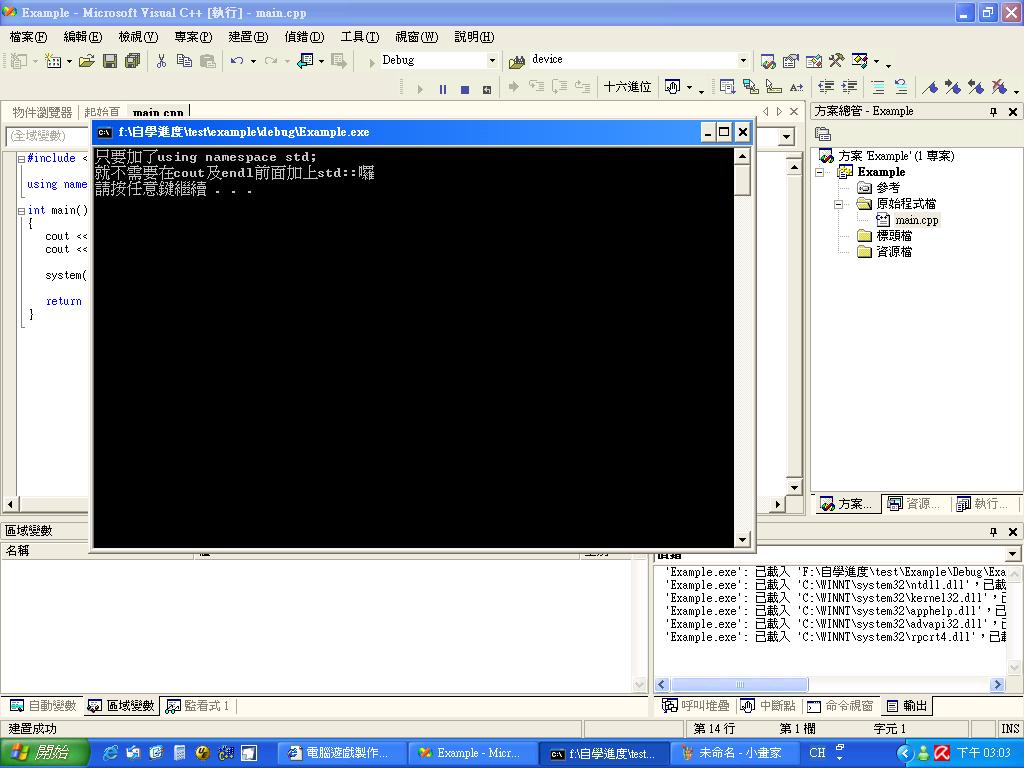Switch to the 監看式 1 tab

coord(198,706)
